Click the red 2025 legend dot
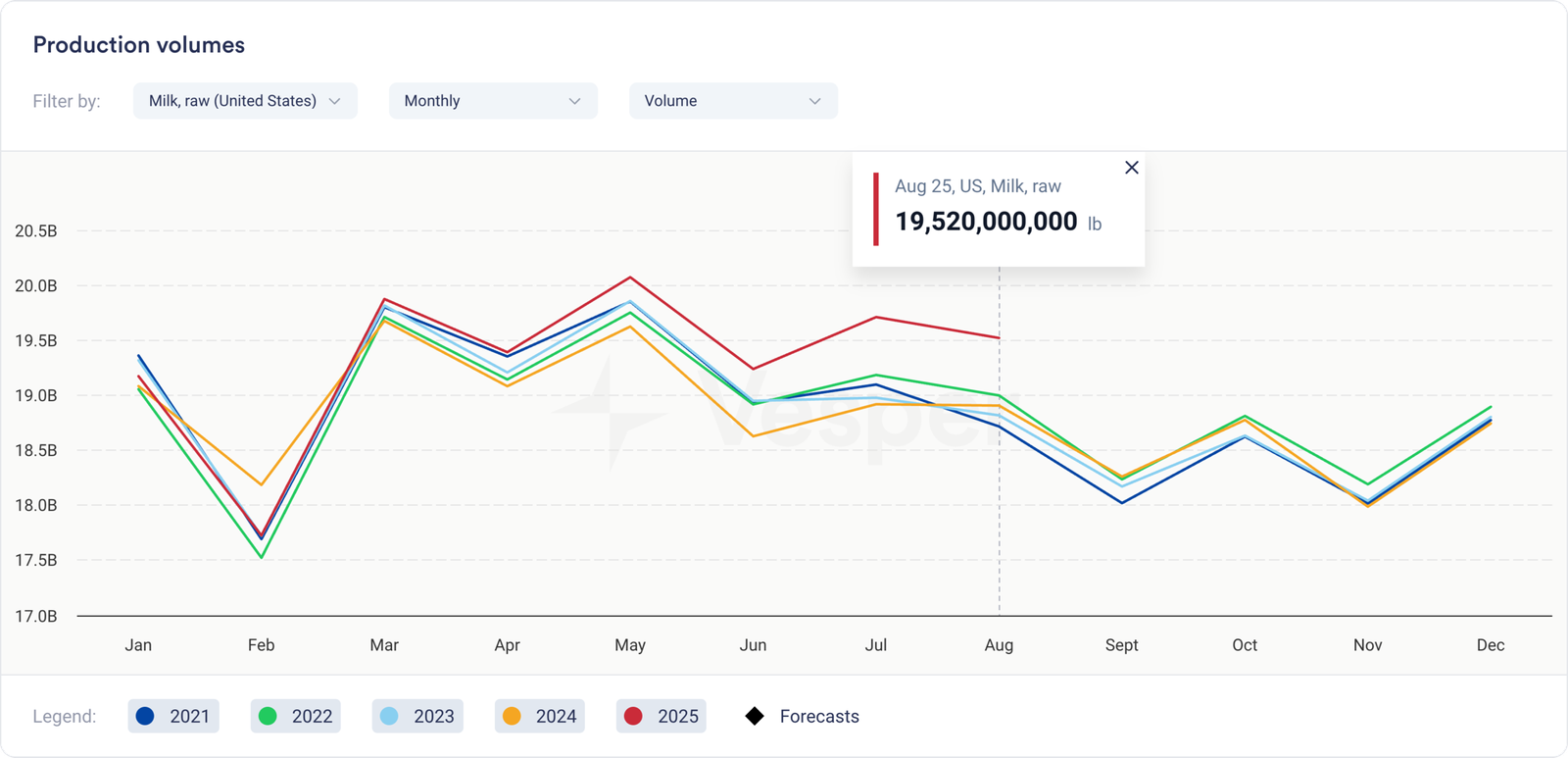Image resolution: width=1568 pixels, height=758 pixels. click(633, 716)
